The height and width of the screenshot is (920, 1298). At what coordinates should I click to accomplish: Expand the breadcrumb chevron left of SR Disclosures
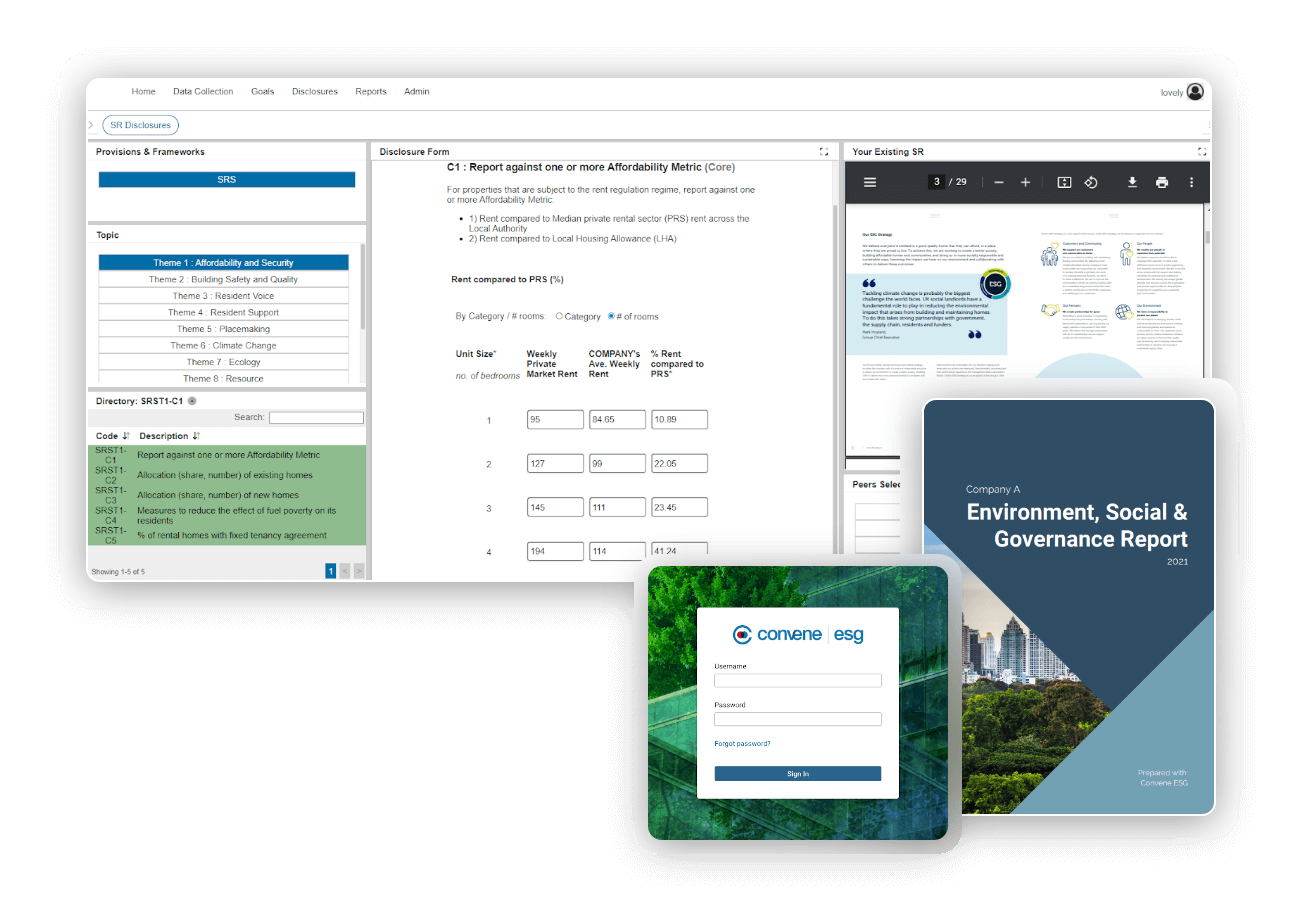pyautogui.click(x=91, y=125)
